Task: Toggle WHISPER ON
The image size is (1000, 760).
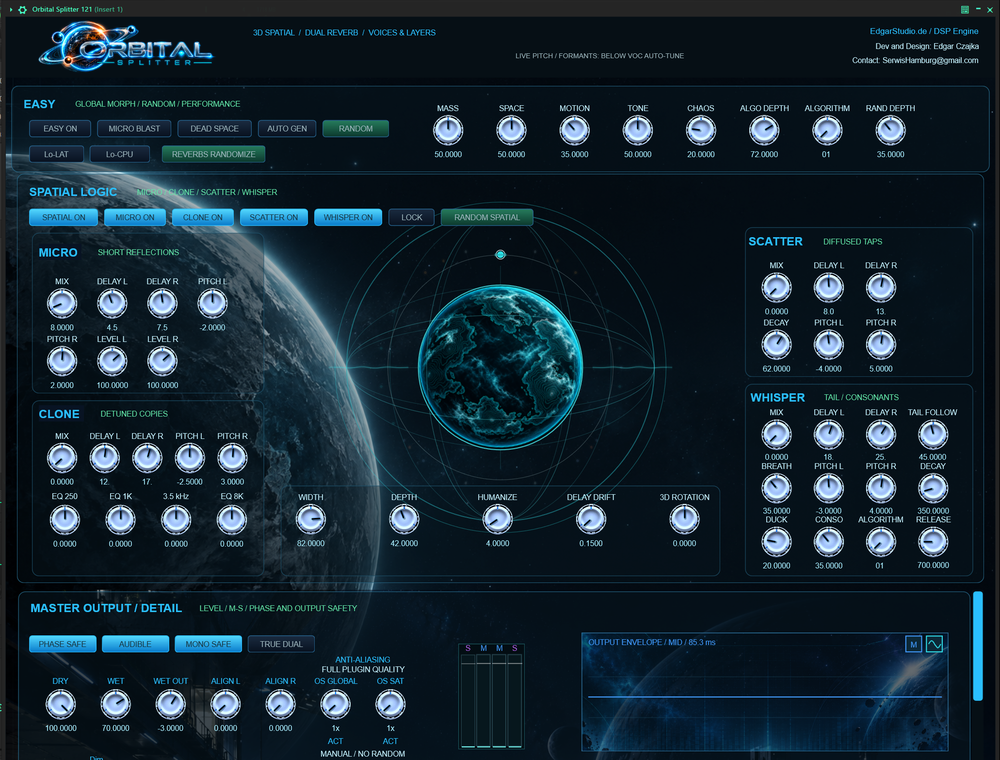Action: tap(348, 217)
